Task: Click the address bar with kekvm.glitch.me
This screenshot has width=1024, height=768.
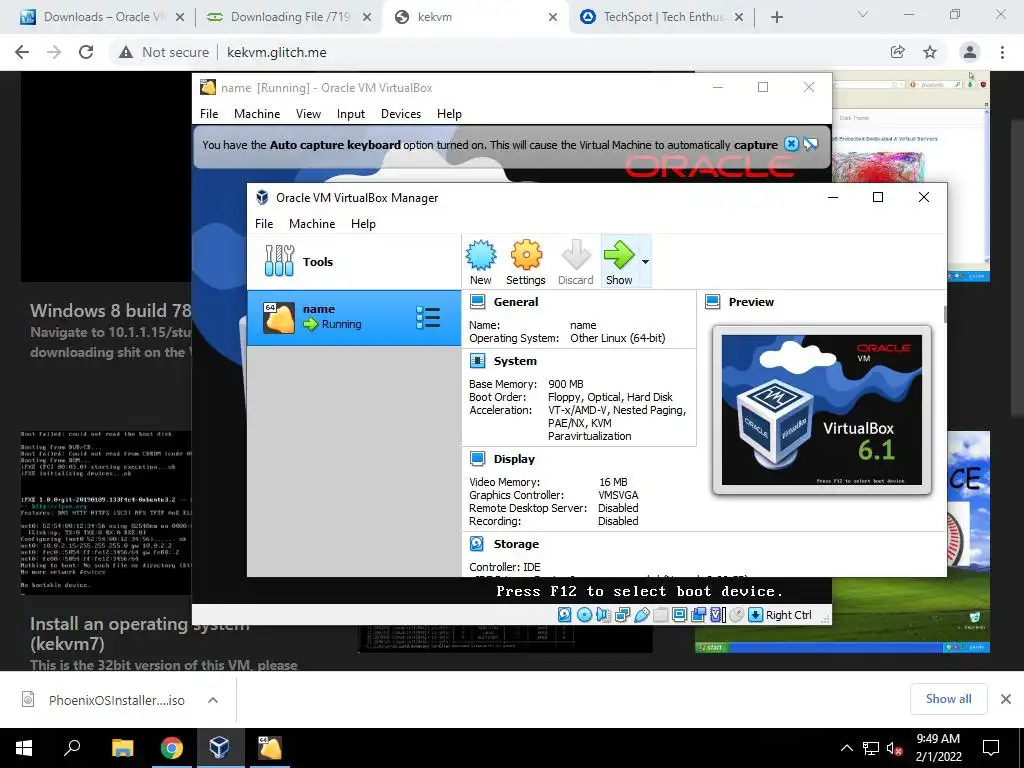Action: [x=276, y=52]
